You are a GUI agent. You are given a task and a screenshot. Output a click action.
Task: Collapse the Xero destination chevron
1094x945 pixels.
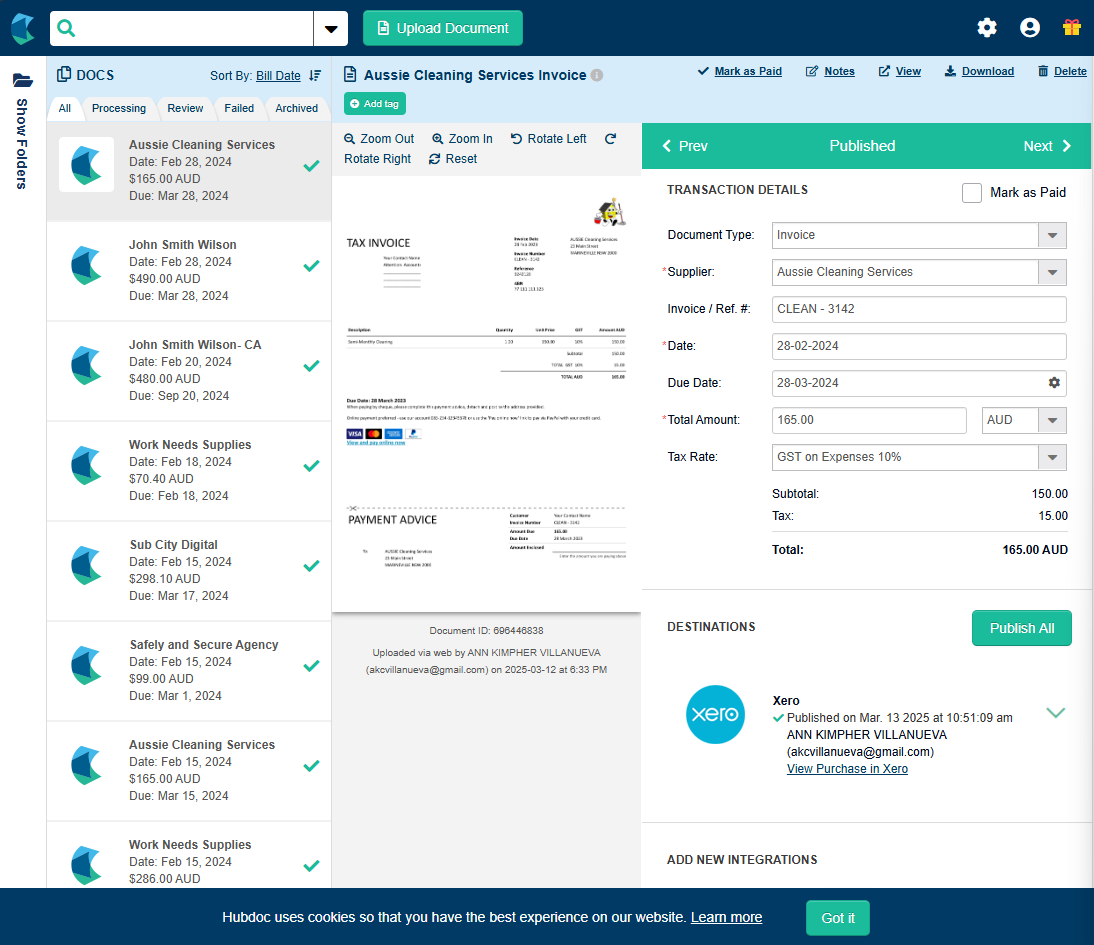[1056, 713]
